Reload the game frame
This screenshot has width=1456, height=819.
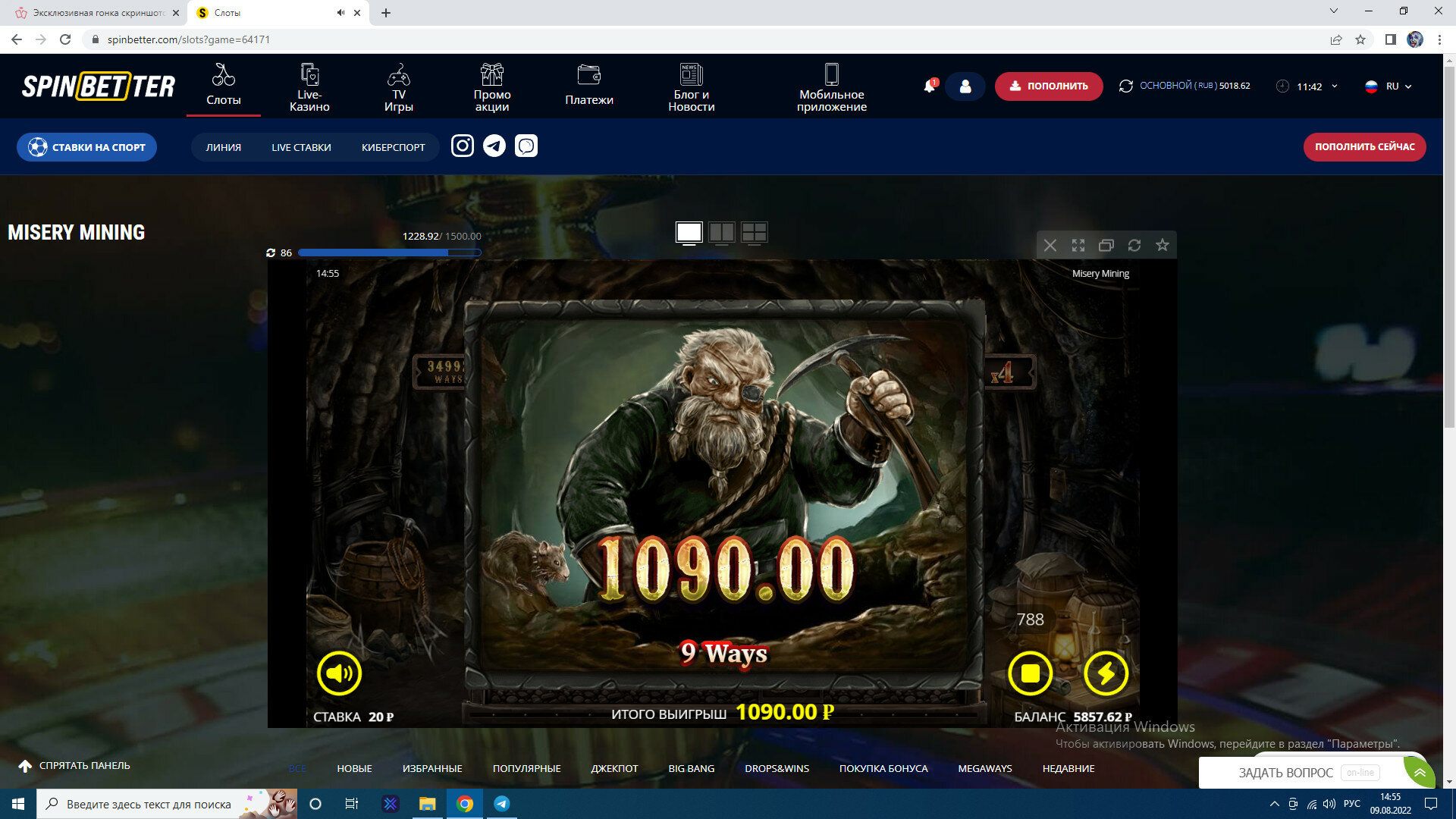[1134, 245]
